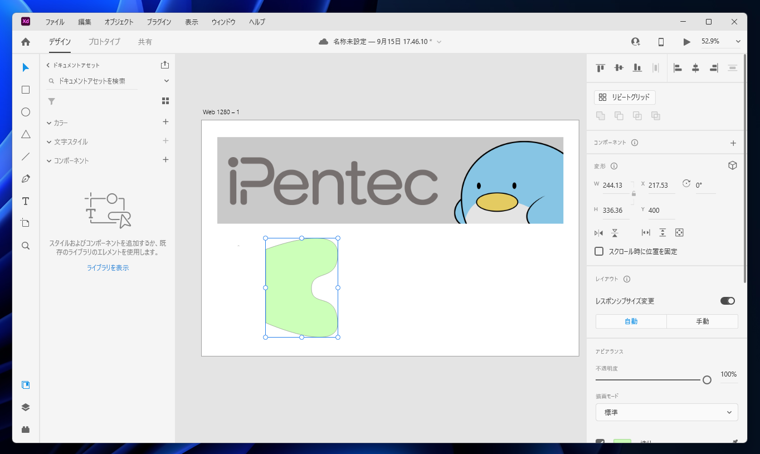760x454 pixels.
Task: Open the Layers panel icon
Action: (26, 407)
